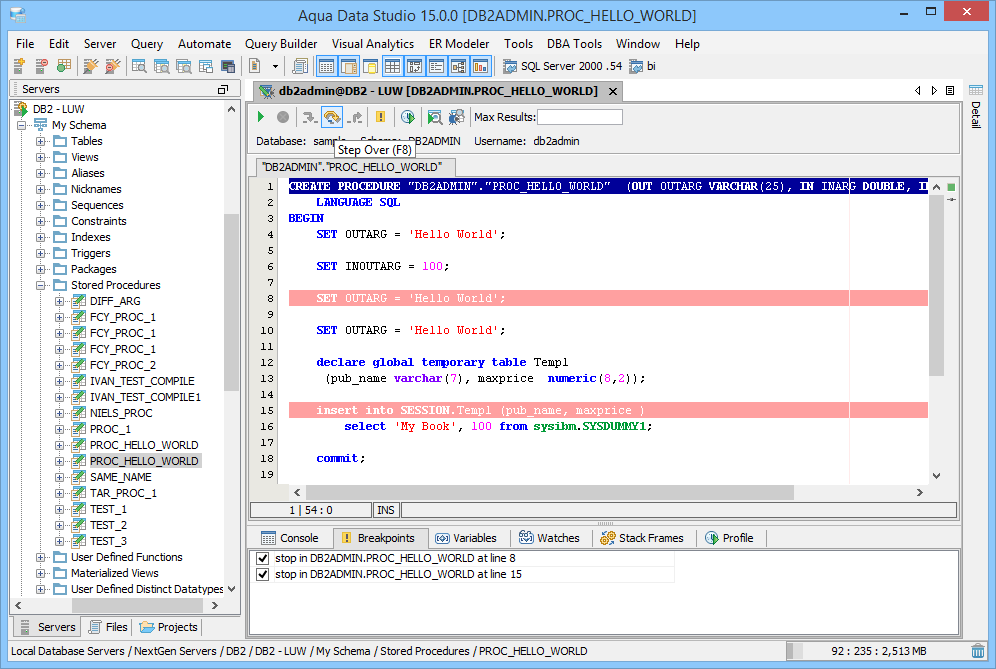Toggle the diagram layout icon beside the chart icon
Viewport: 996px width, 669px height.
click(x=459, y=65)
